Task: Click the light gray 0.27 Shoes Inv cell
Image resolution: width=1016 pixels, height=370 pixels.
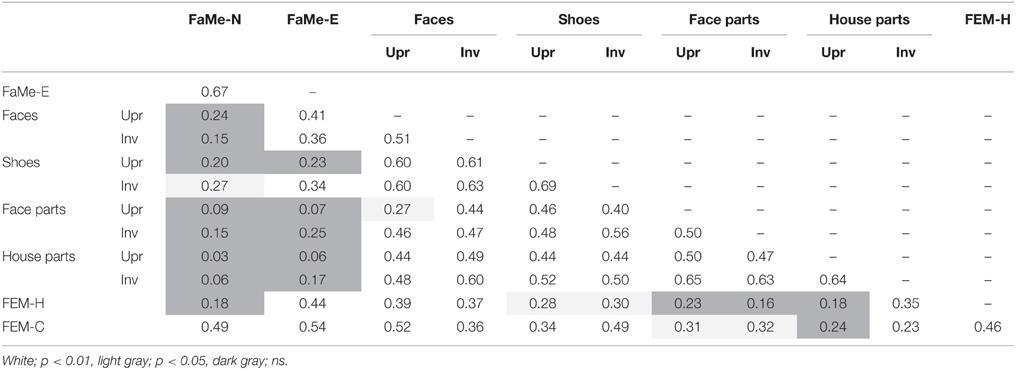Action: (214, 186)
